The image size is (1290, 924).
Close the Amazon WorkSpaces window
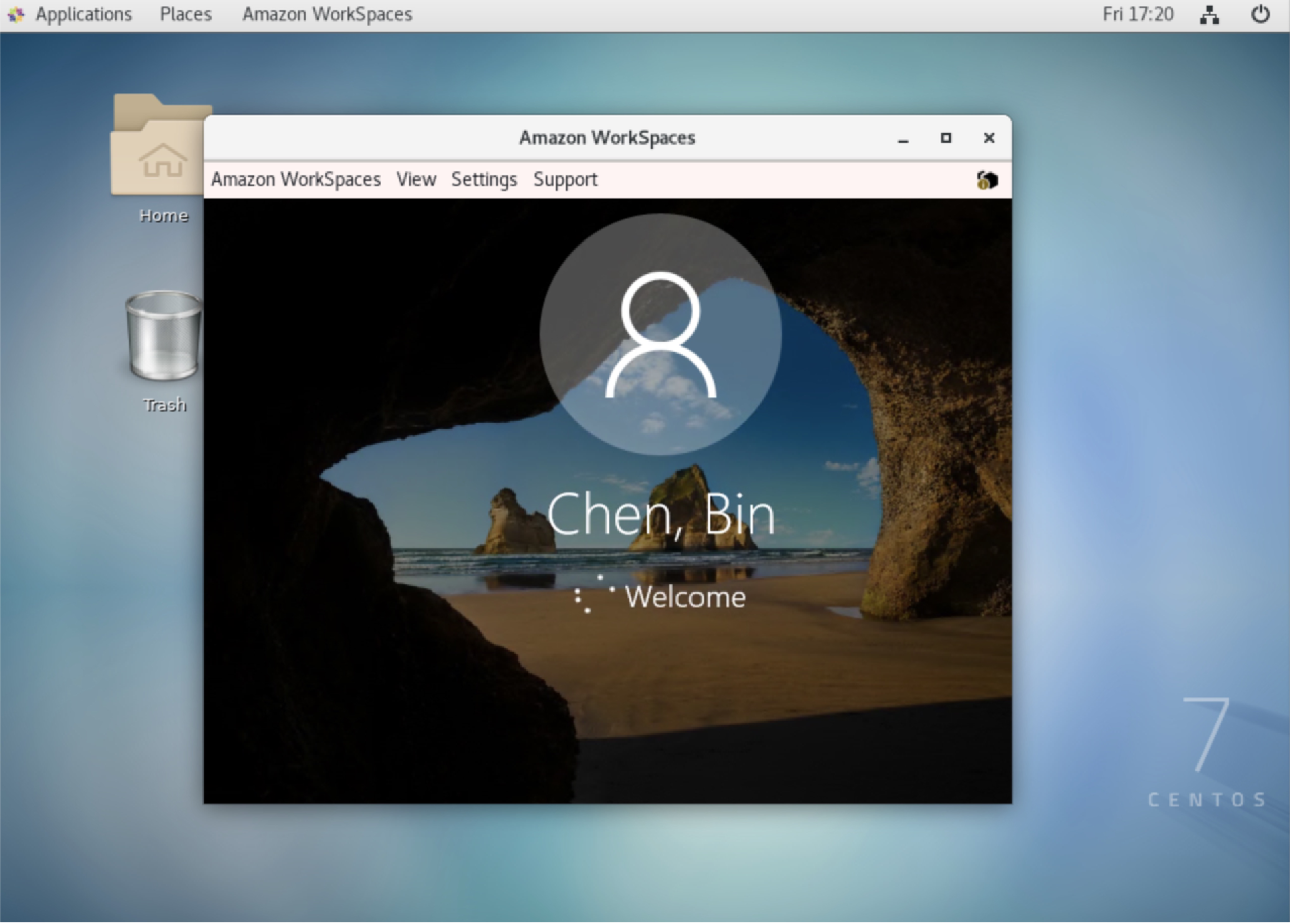(989, 138)
